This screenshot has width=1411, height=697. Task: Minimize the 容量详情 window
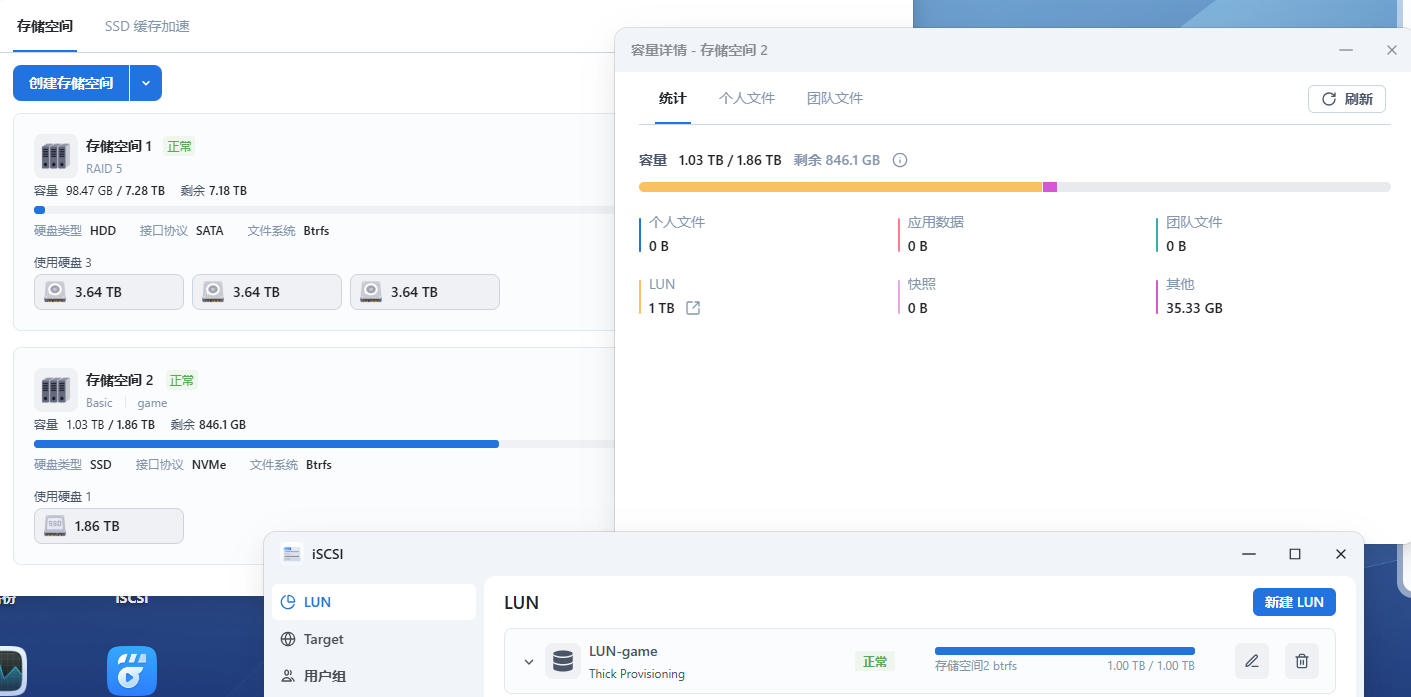click(x=1346, y=50)
